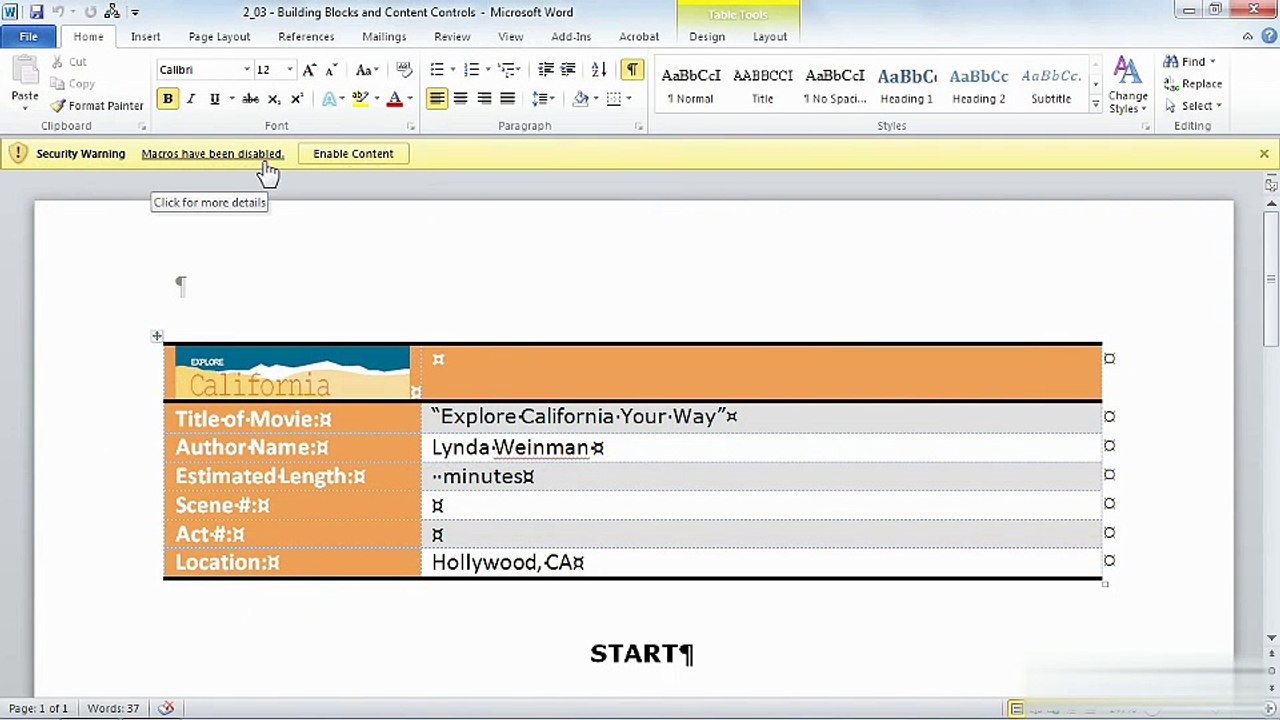Open the Calibri font name dropdown
The width and height of the screenshot is (1280, 720).
click(x=247, y=70)
